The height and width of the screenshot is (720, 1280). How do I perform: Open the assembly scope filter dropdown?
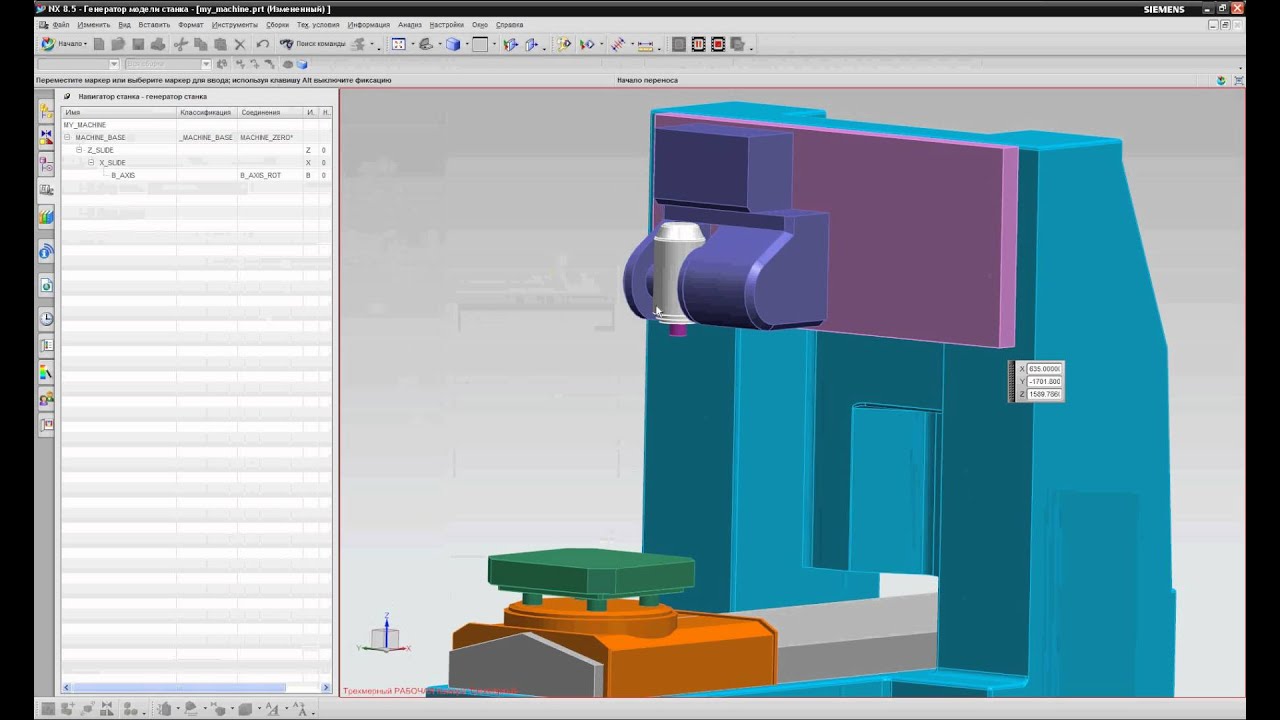pos(167,64)
